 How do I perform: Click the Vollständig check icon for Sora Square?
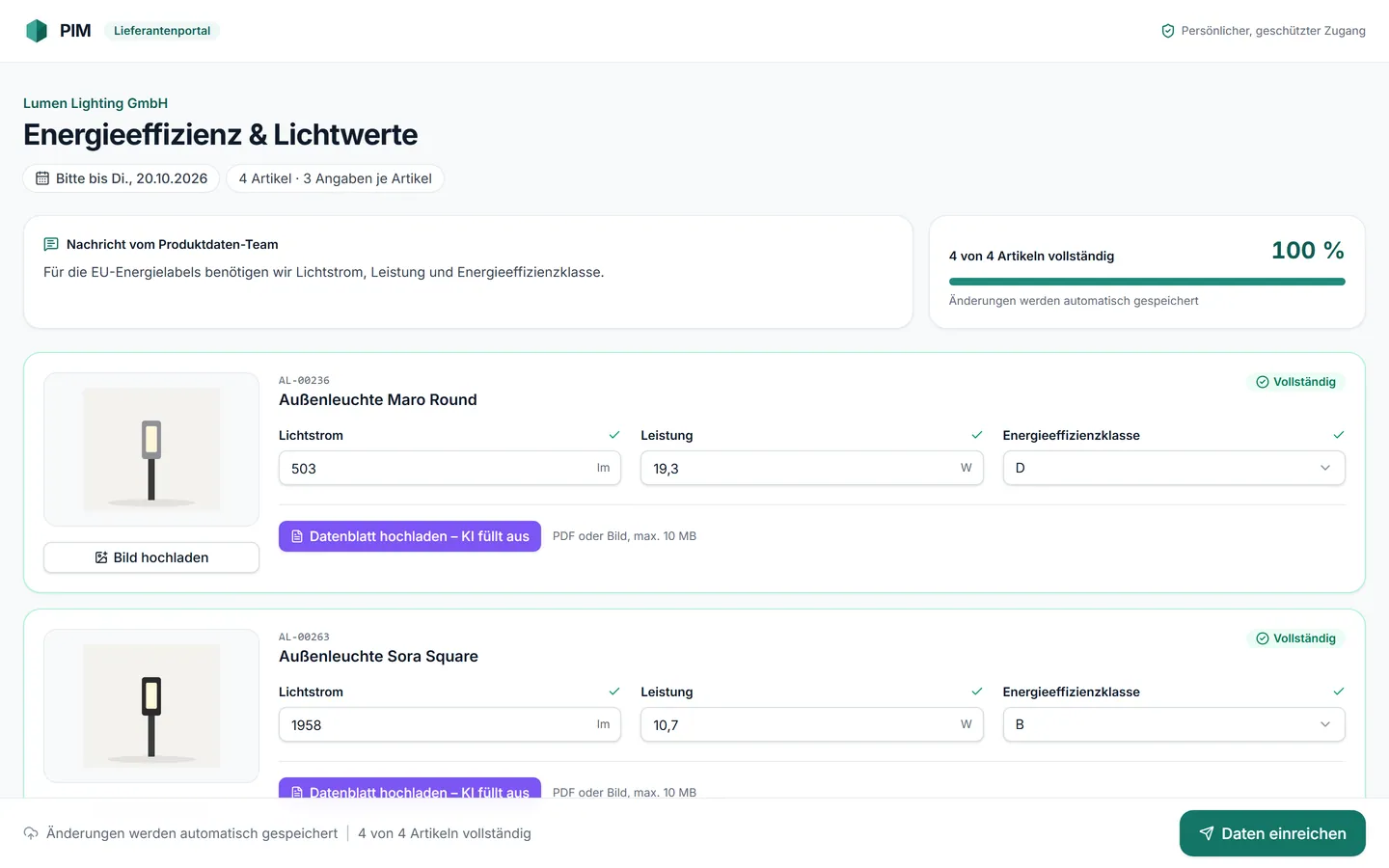[1263, 638]
